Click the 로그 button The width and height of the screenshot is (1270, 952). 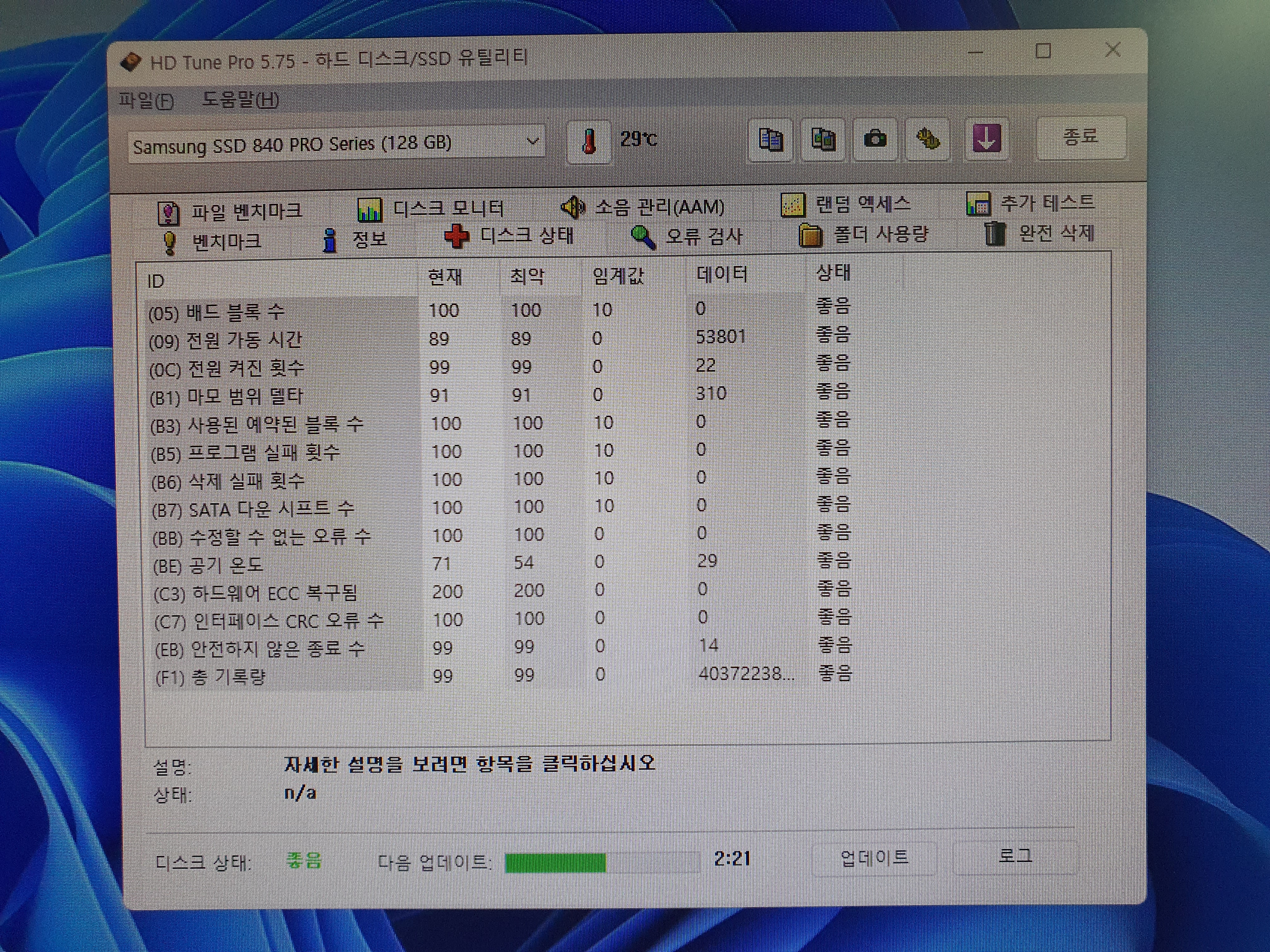click(1015, 856)
